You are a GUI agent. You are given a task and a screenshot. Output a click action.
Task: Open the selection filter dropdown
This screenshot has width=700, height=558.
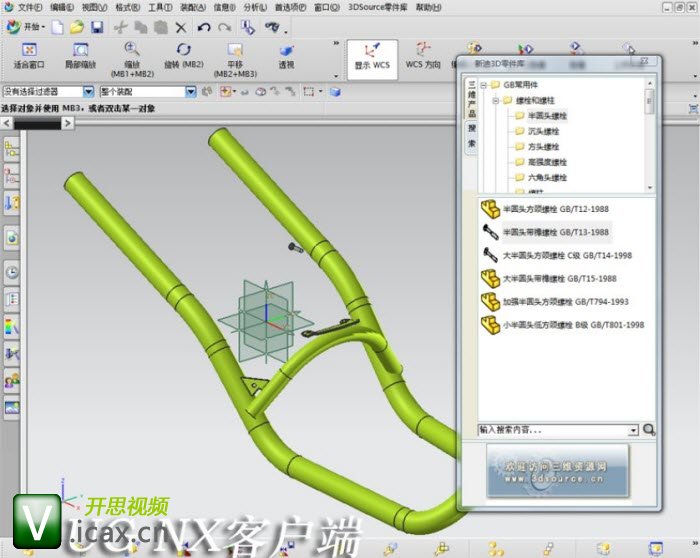pos(89,92)
